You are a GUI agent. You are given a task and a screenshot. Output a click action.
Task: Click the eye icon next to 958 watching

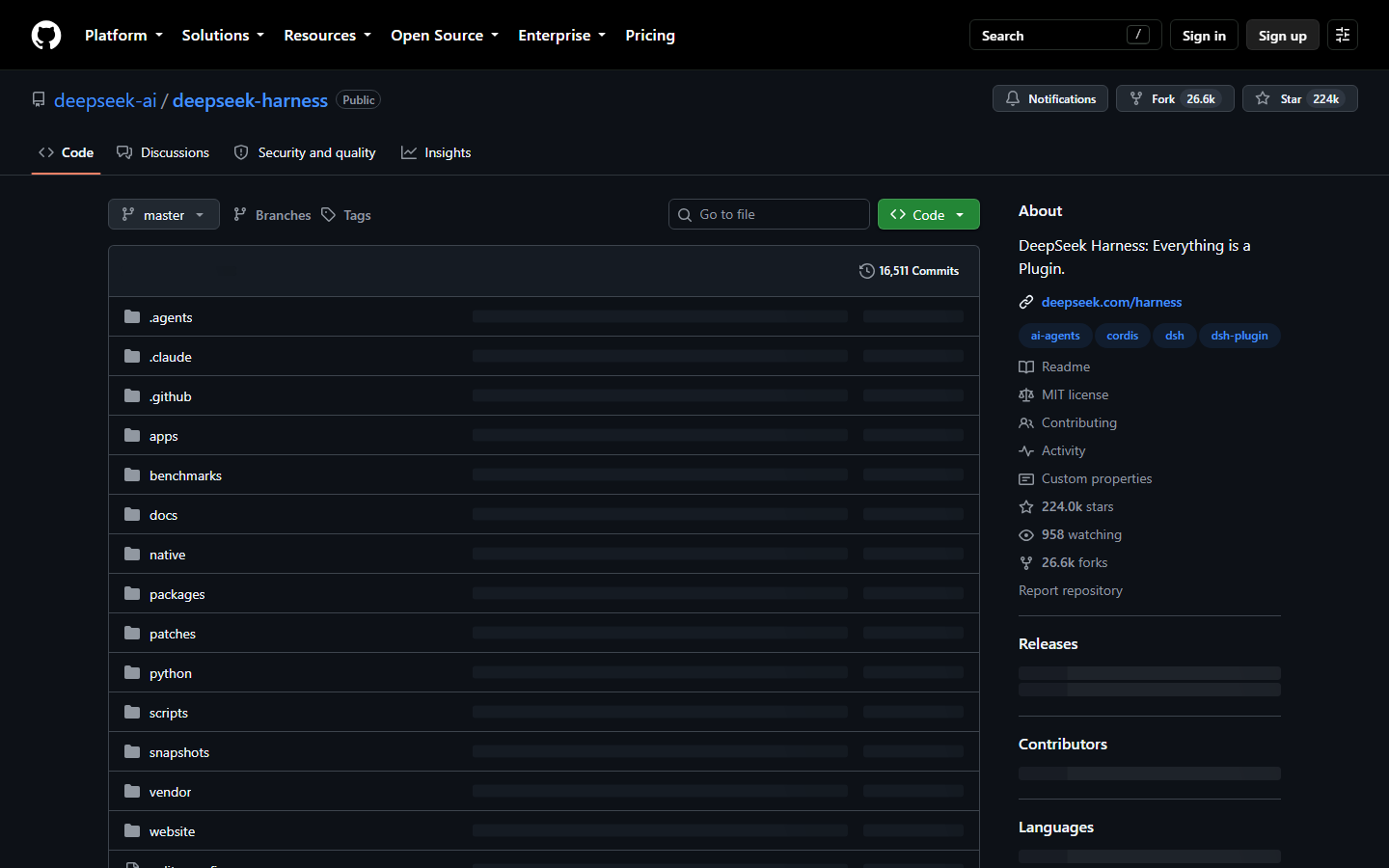[x=1026, y=535]
